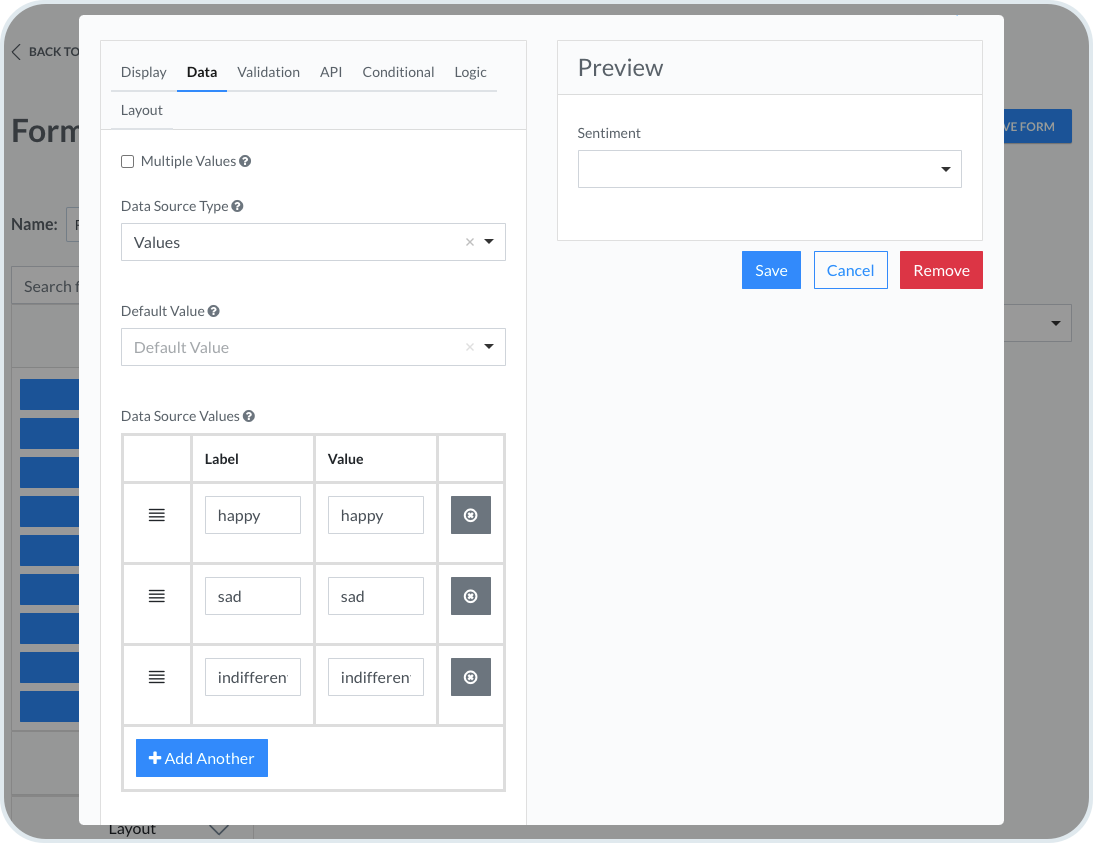The image size is (1093, 843).
Task: Click the drag handle for the happy row
Action: click(x=156, y=515)
